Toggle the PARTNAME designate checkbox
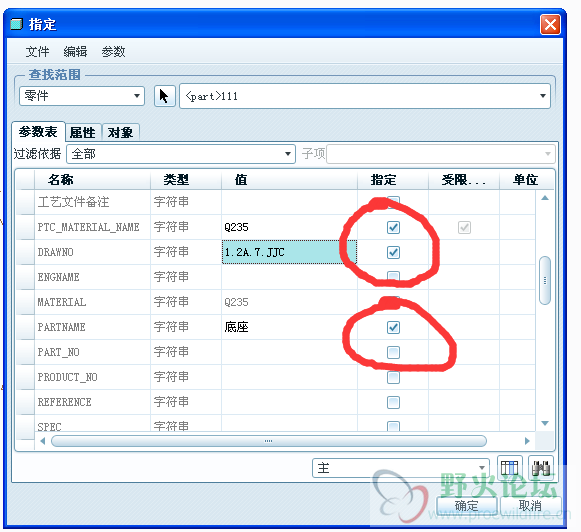This screenshot has width=581, height=532. point(393,327)
